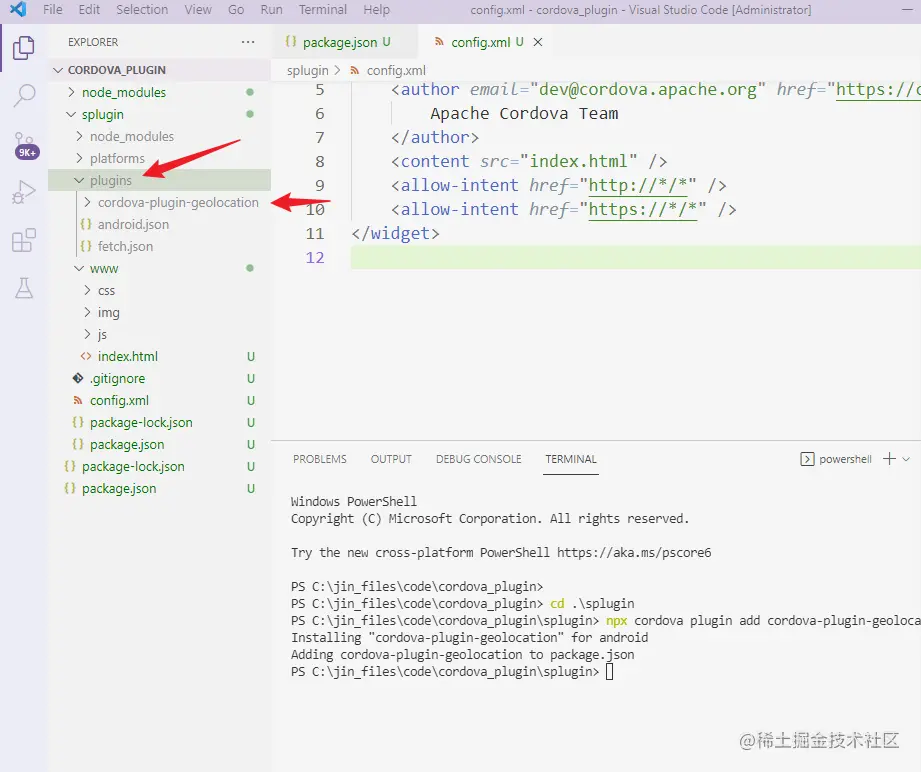Open the Run menu
The image size is (921, 772).
[271, 10]
